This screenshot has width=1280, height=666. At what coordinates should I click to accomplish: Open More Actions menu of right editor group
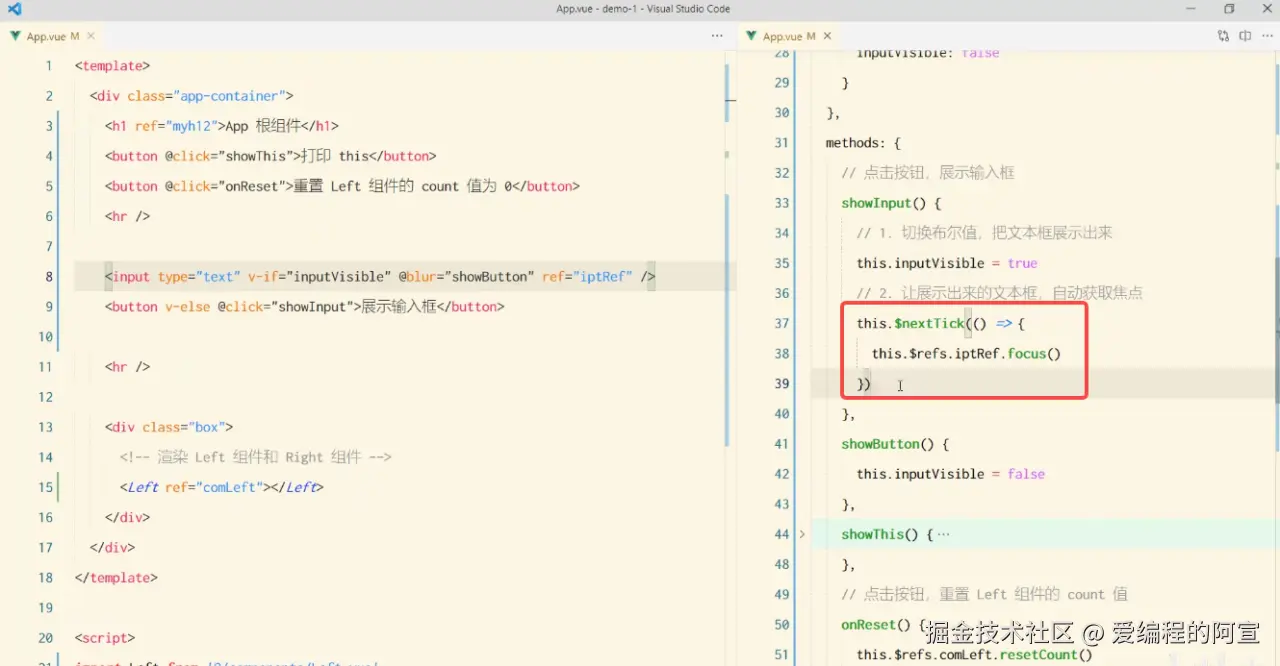[x=1267, y=36]
